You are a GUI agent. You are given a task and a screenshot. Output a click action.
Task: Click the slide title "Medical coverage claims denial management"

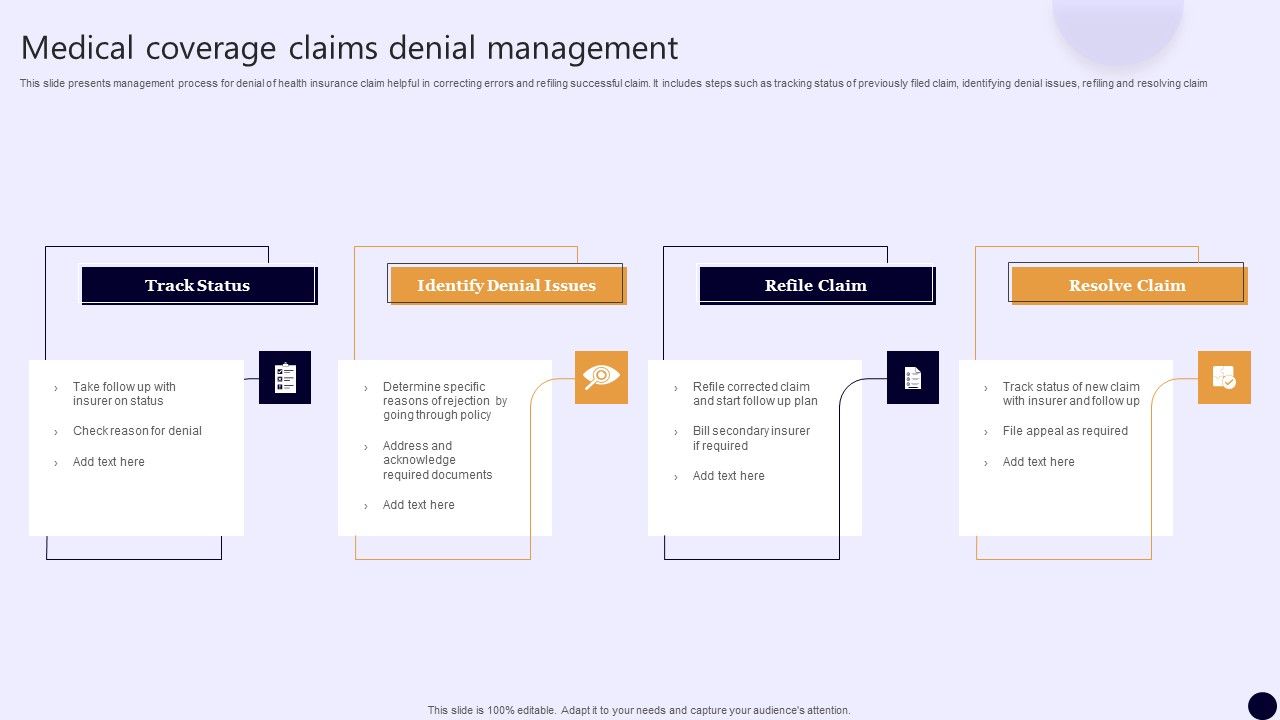[x=348, y=47]
